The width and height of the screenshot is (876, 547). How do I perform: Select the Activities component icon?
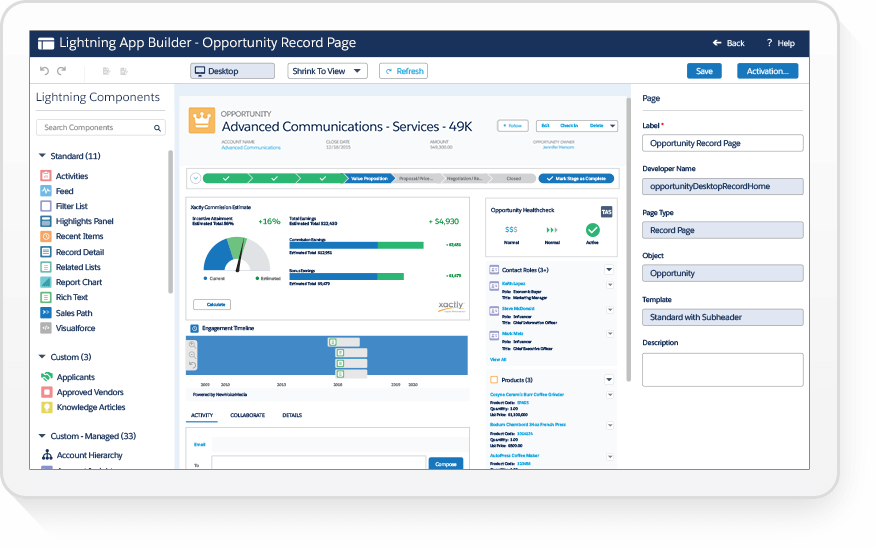point(46,175)
